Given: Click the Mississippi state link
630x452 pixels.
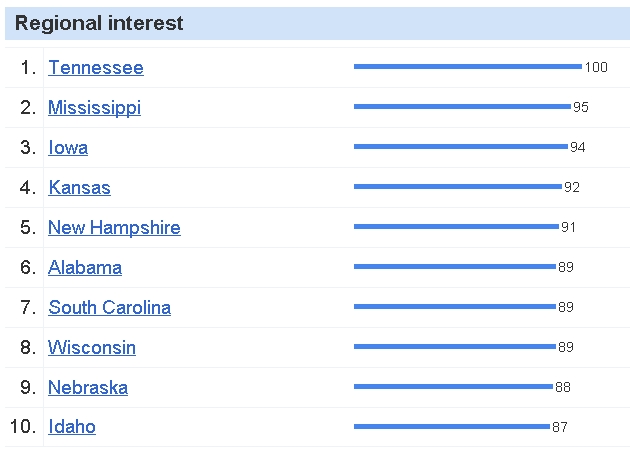Looking at the screenshot, I should (x=94, y=108).
